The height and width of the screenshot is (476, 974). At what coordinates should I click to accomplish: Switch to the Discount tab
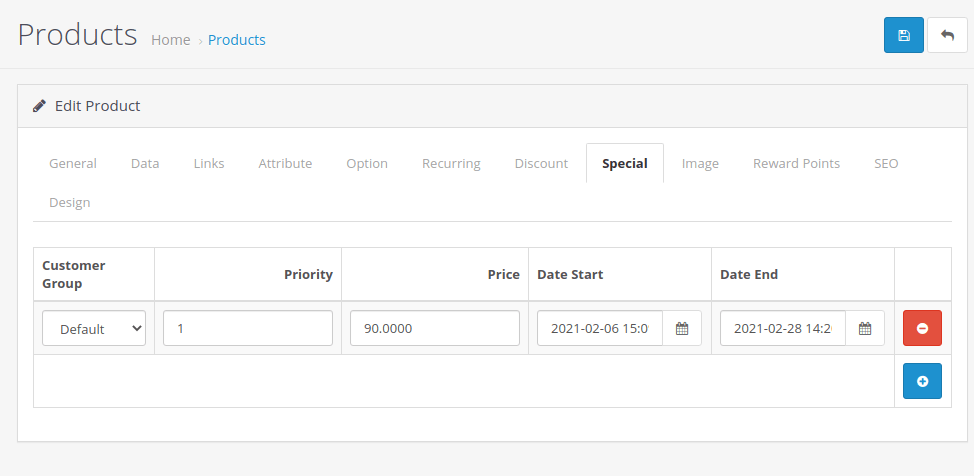(541, 163)
